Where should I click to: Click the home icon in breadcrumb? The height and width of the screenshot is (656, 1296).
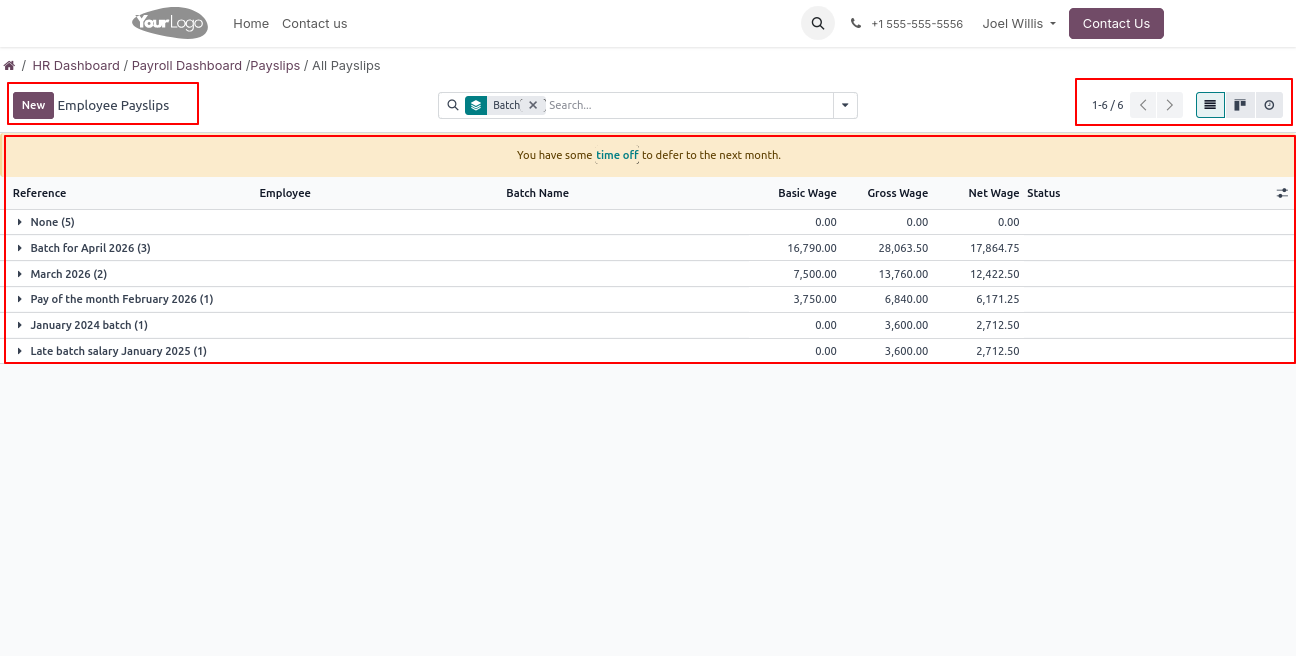[x=9, y=66]
